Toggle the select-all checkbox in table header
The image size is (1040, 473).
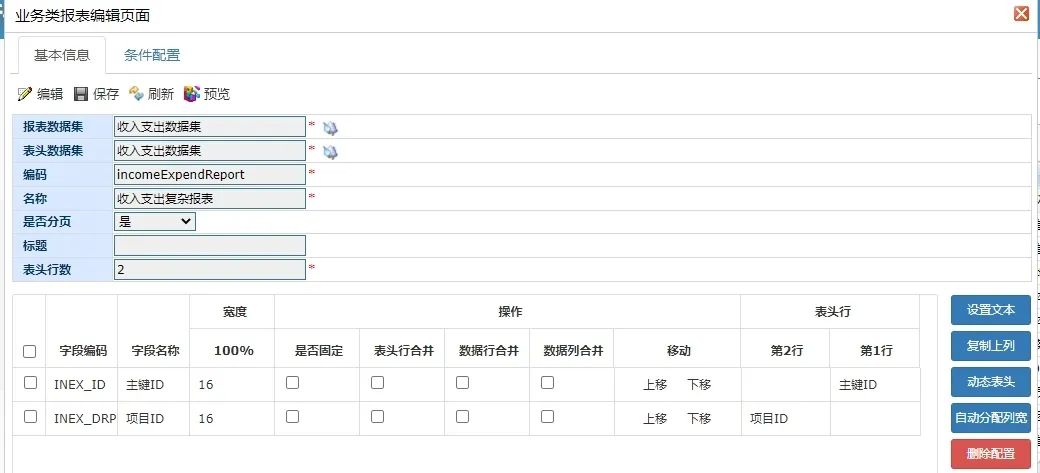[x=30, y=351]
